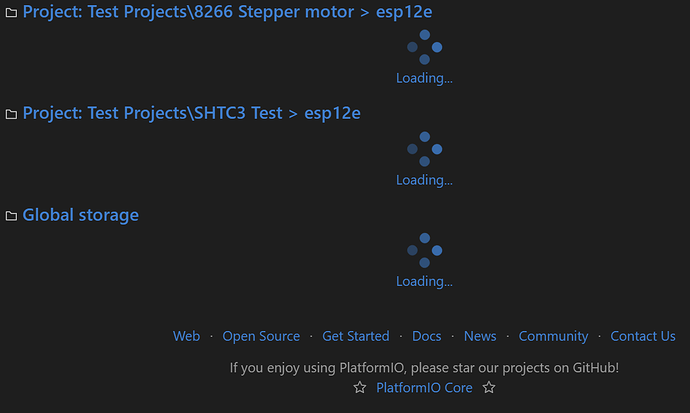Screen dimensions: 690x413
Task: Click folder icon next to Global storage
Action: (x=11, y=216)
